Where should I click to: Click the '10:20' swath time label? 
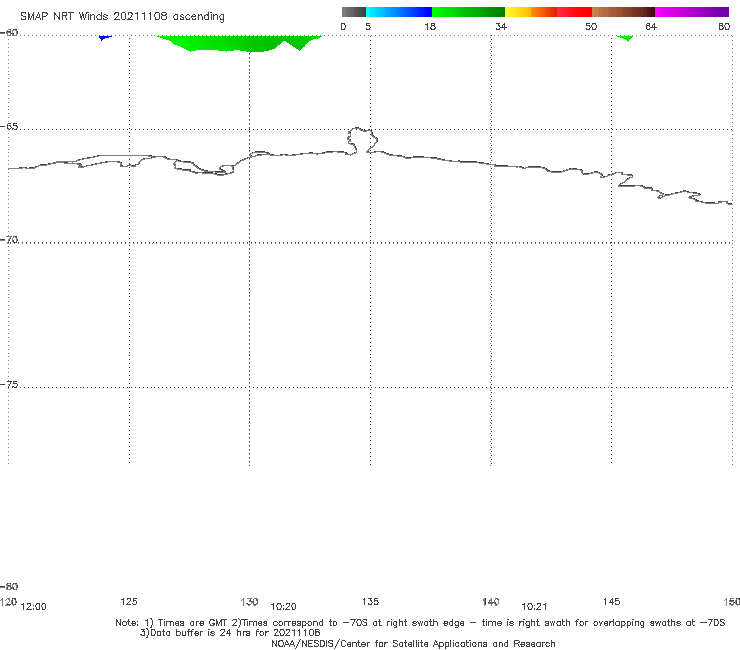click(283, 607)
